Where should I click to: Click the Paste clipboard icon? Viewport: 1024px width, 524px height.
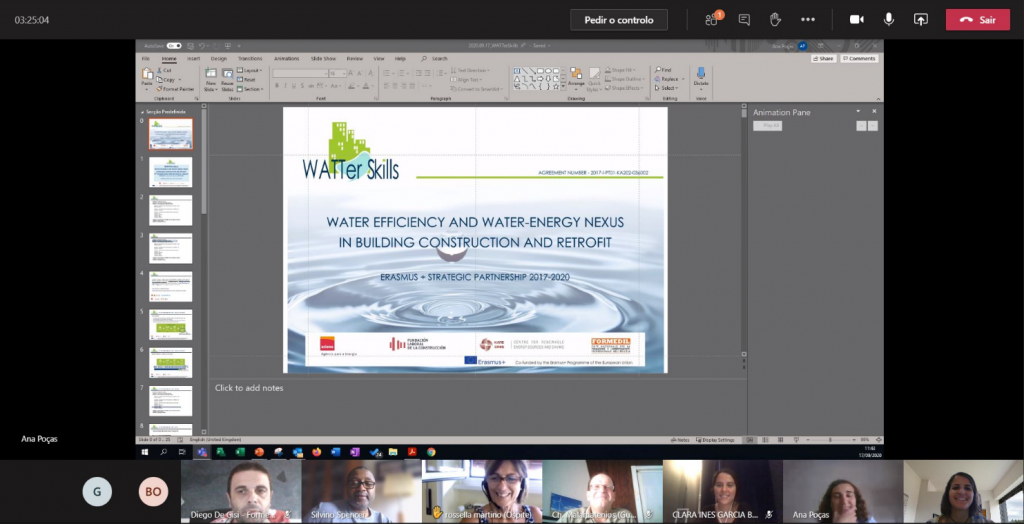[x=147, y=73]
